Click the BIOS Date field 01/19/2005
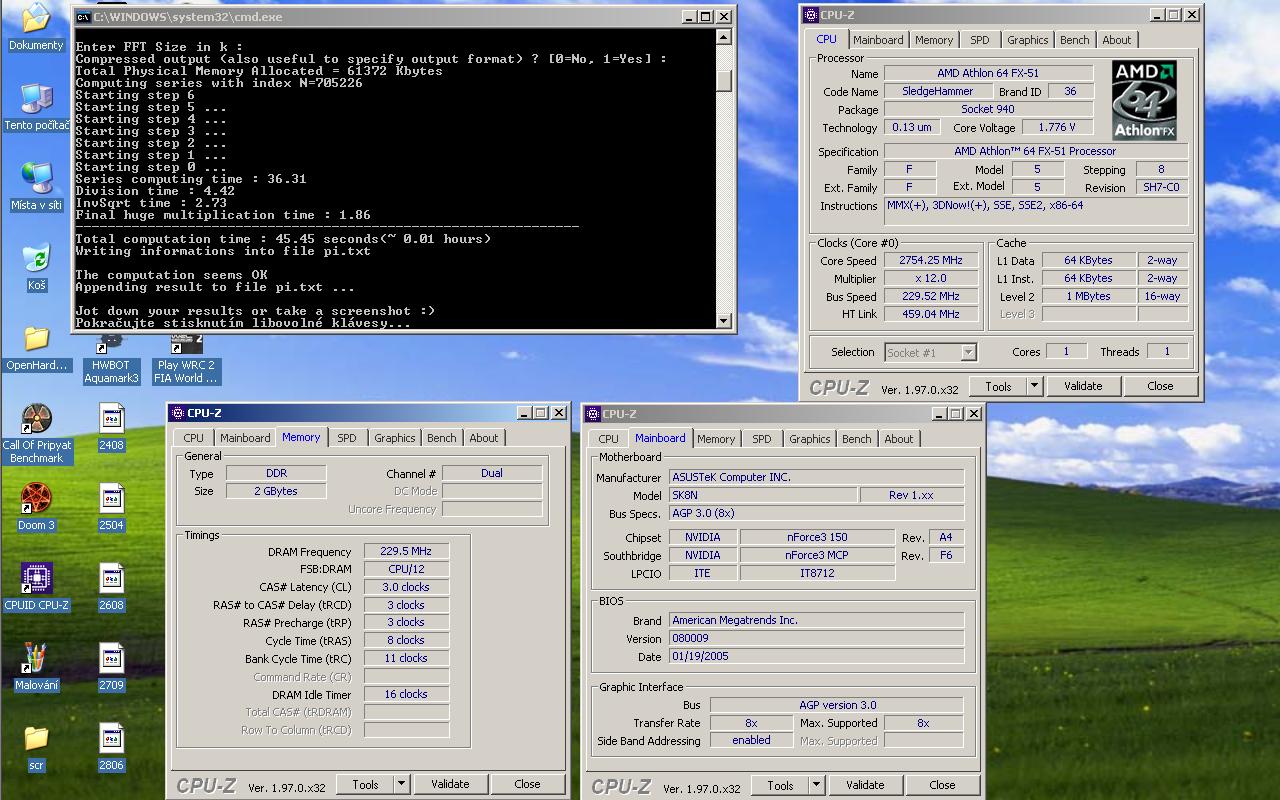 816,656
